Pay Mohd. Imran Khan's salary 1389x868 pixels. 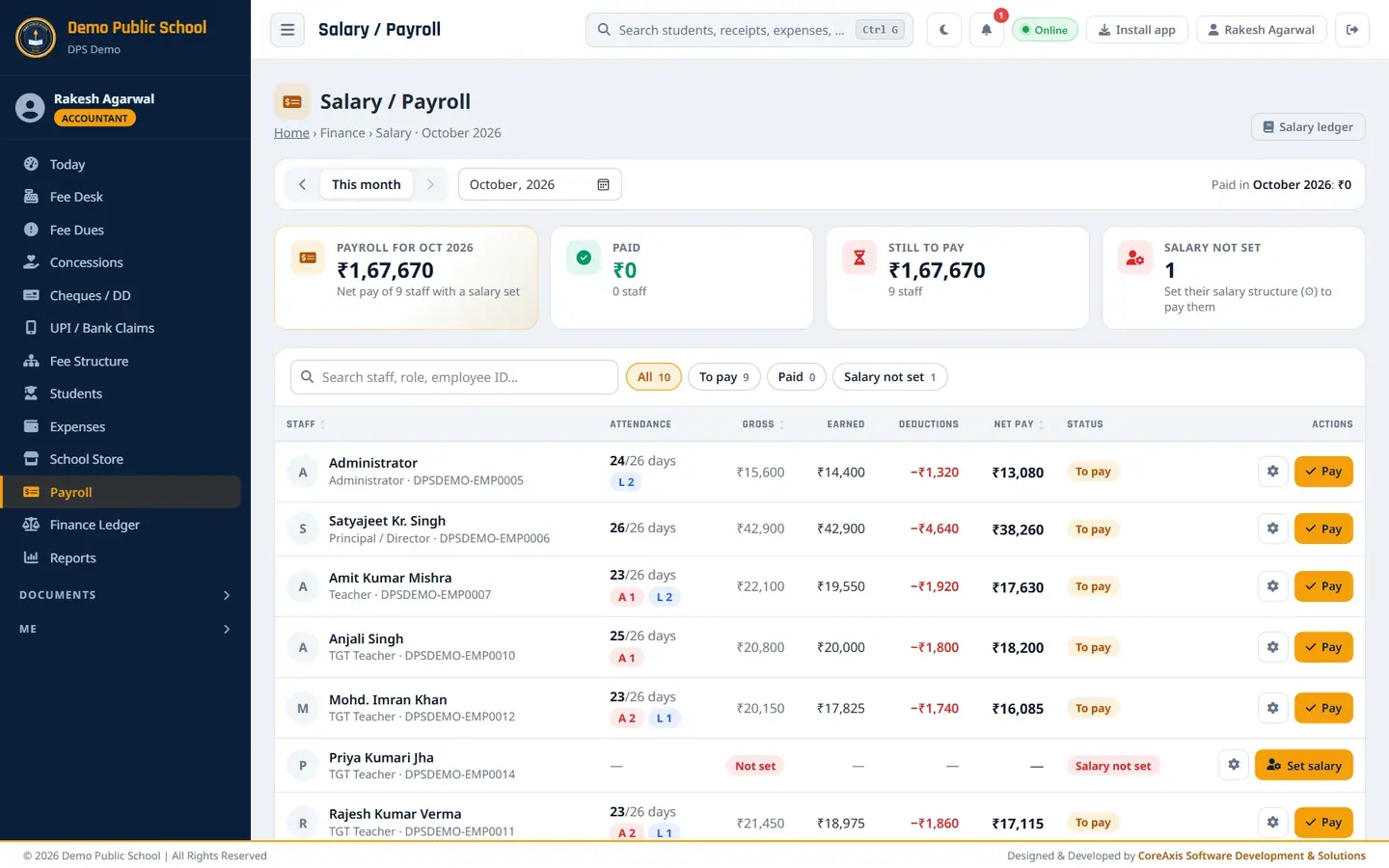[x=1323, y=708]
